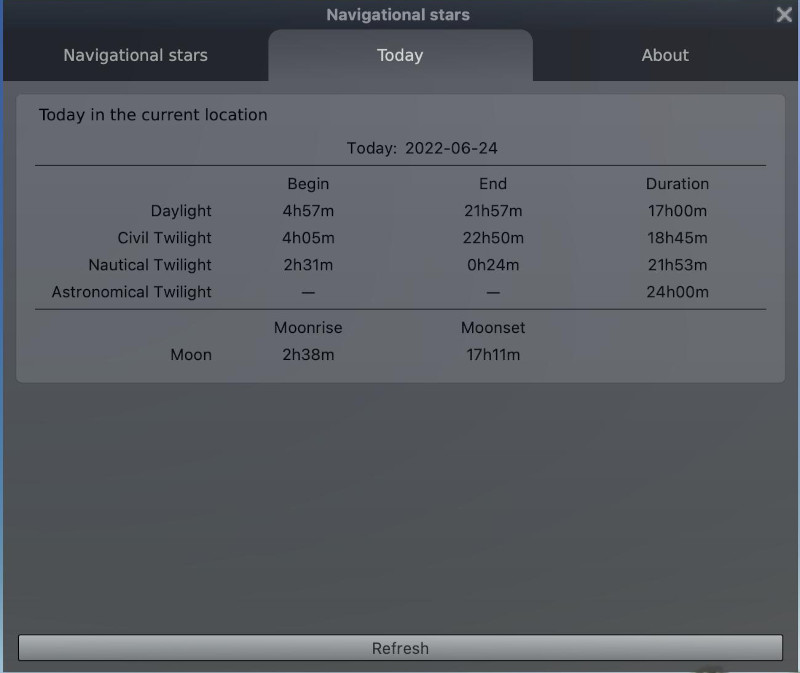Click the Begin column header
Viewport: 800px width, 673px height.
click(x=308, y=184)
